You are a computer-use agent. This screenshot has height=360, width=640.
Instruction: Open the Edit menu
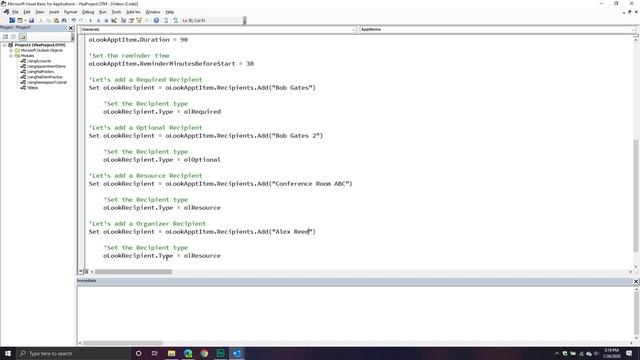[27, 12]
